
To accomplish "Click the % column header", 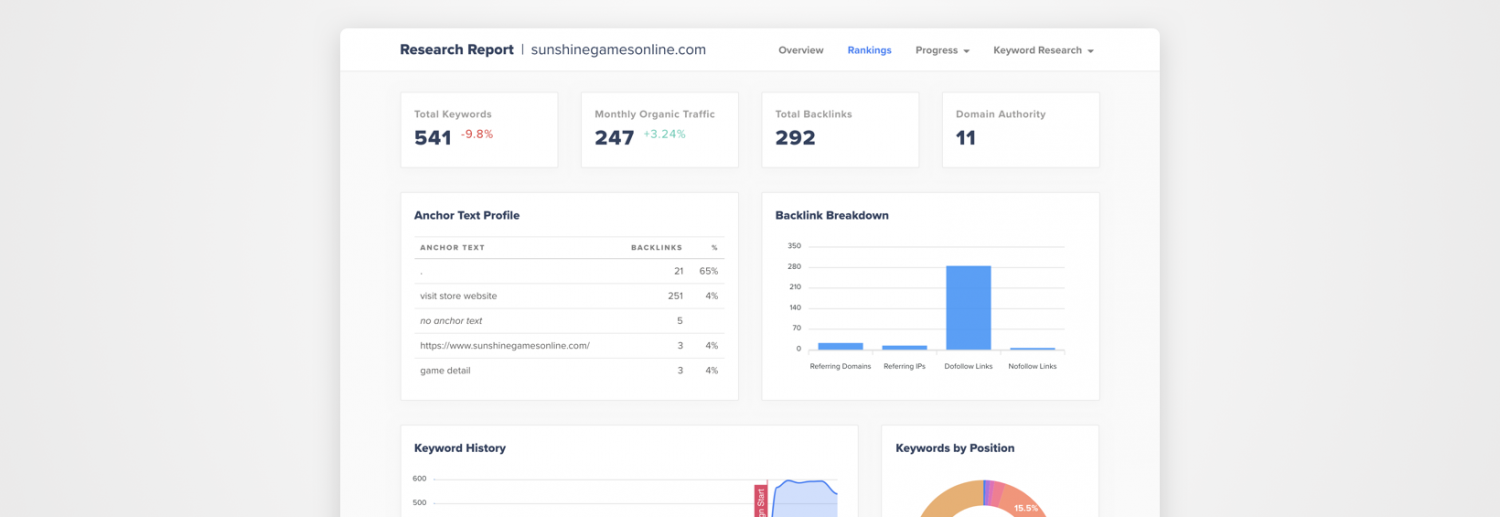I will [714, 247].
